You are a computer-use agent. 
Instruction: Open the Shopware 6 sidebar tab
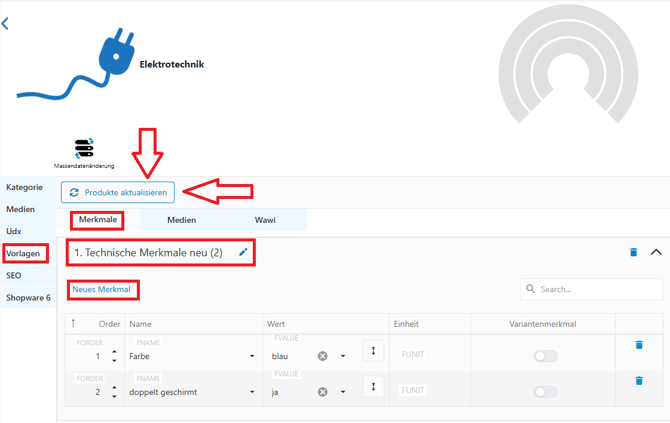pyautogui.click(x=28, y=297)
